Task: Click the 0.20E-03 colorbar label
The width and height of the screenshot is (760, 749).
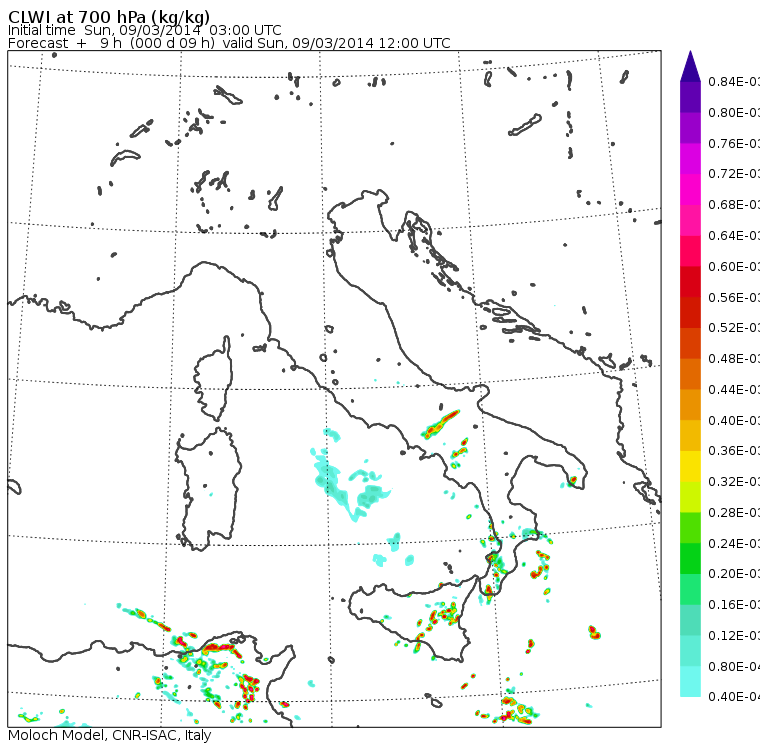Action: [x=734, y=574]
